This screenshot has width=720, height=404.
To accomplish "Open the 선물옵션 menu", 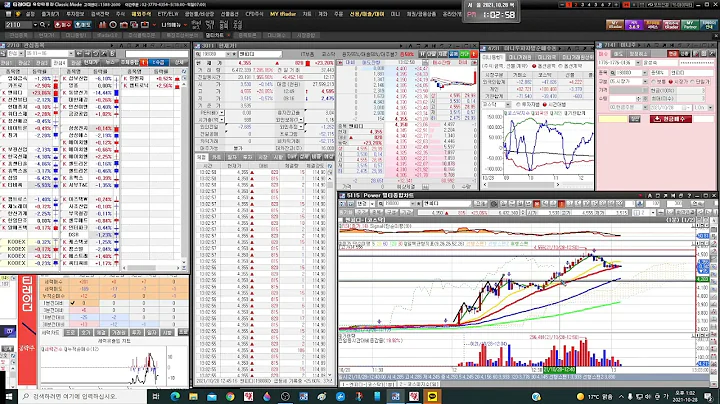I will click(229, 14).
